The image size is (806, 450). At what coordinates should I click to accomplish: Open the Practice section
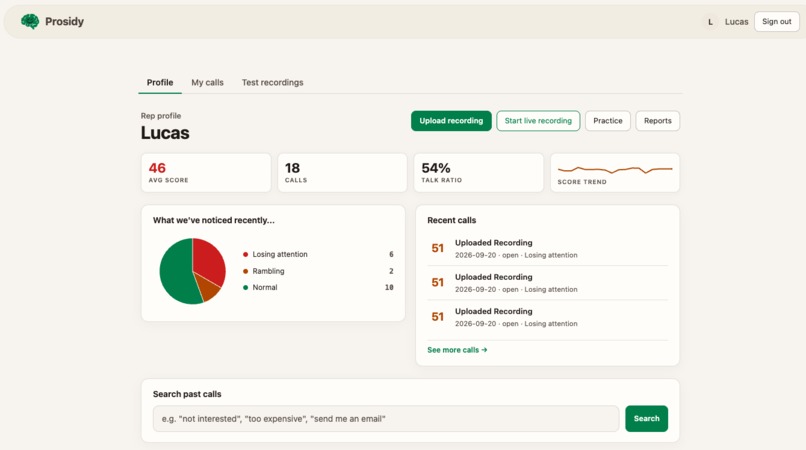608,121
